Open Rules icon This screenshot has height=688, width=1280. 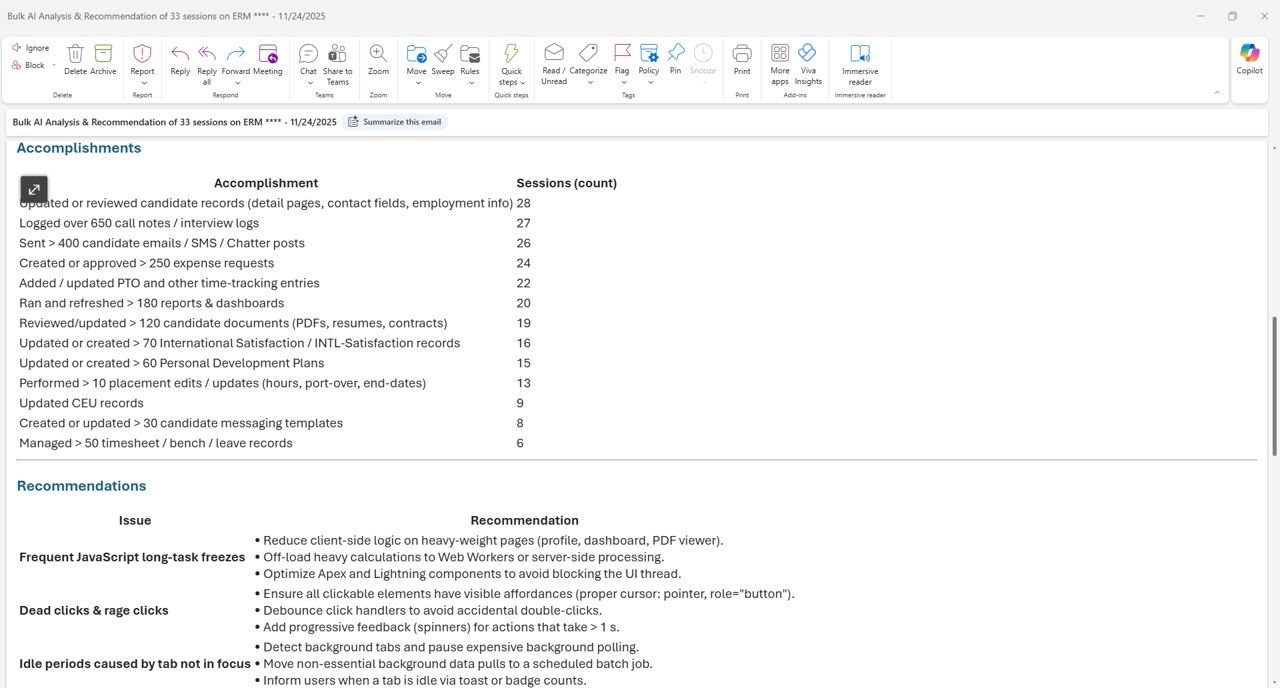pyautogui.click(x=470, y=54)
